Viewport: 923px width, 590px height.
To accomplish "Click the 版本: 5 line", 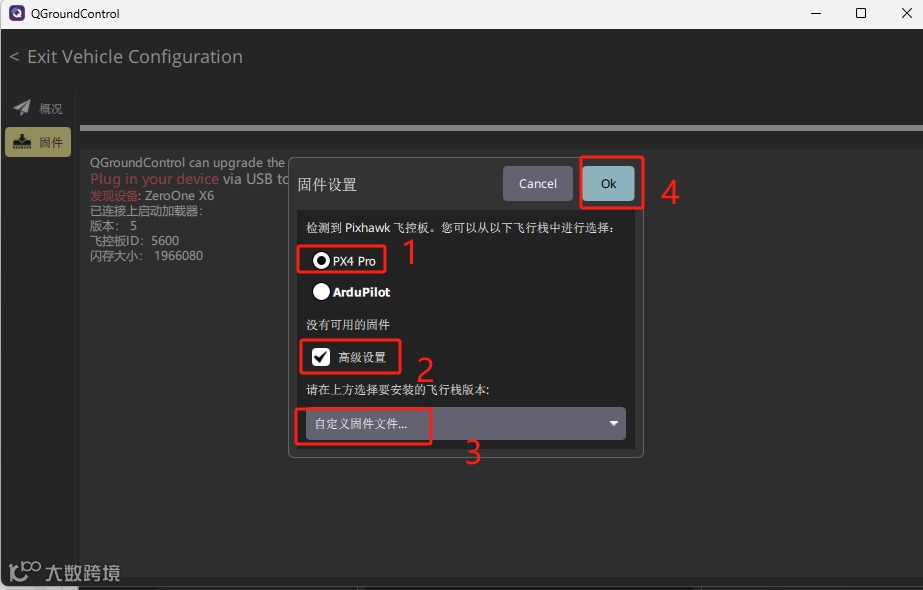I will click(113, 226).
